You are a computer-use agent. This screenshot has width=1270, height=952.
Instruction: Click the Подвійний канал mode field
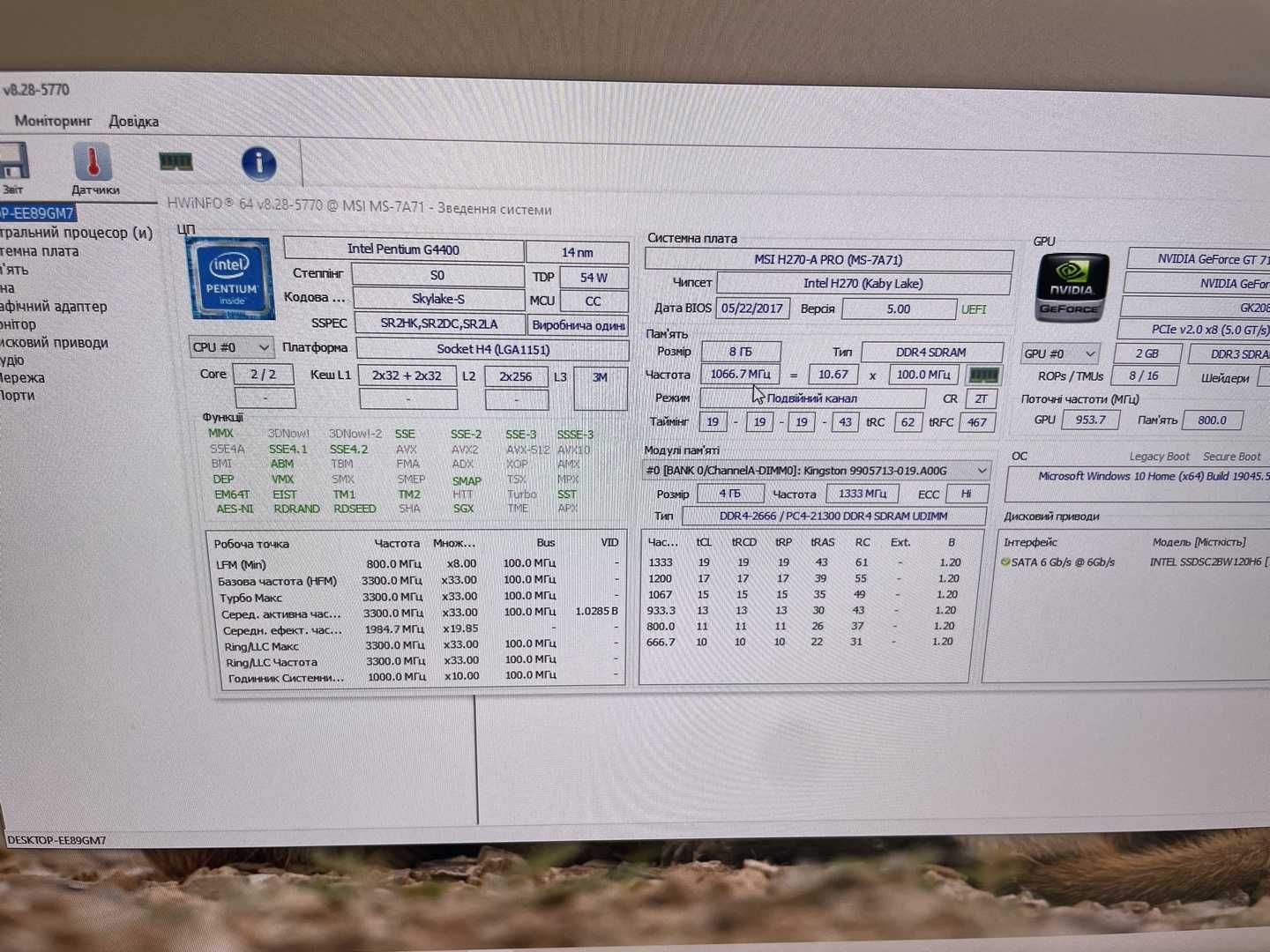point(811,398)
